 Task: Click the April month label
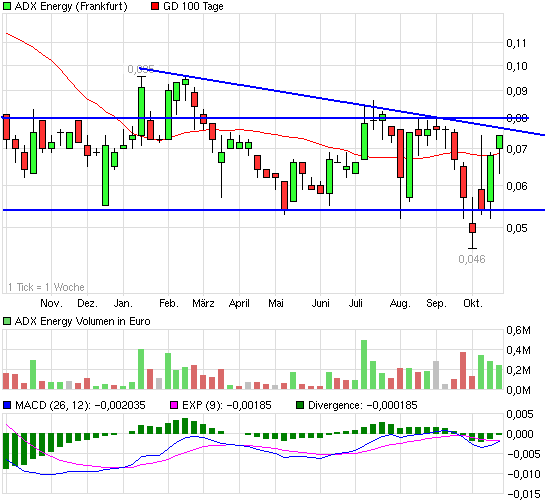pos(239,303)
